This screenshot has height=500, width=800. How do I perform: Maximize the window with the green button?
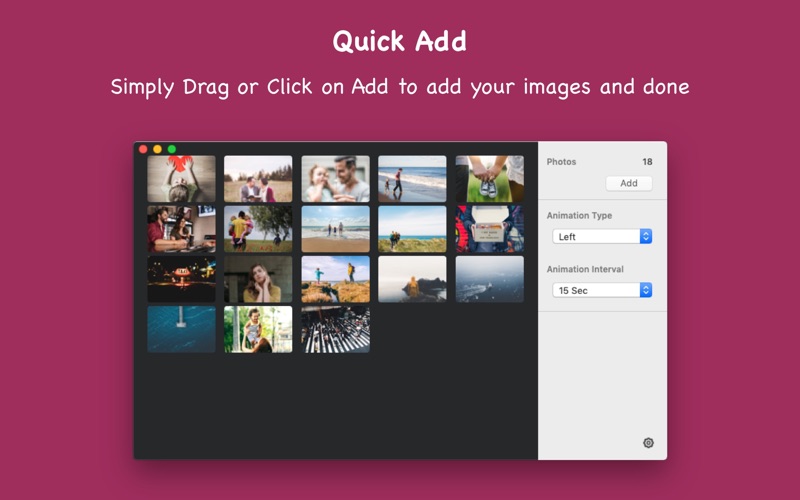tap(172, 149)
